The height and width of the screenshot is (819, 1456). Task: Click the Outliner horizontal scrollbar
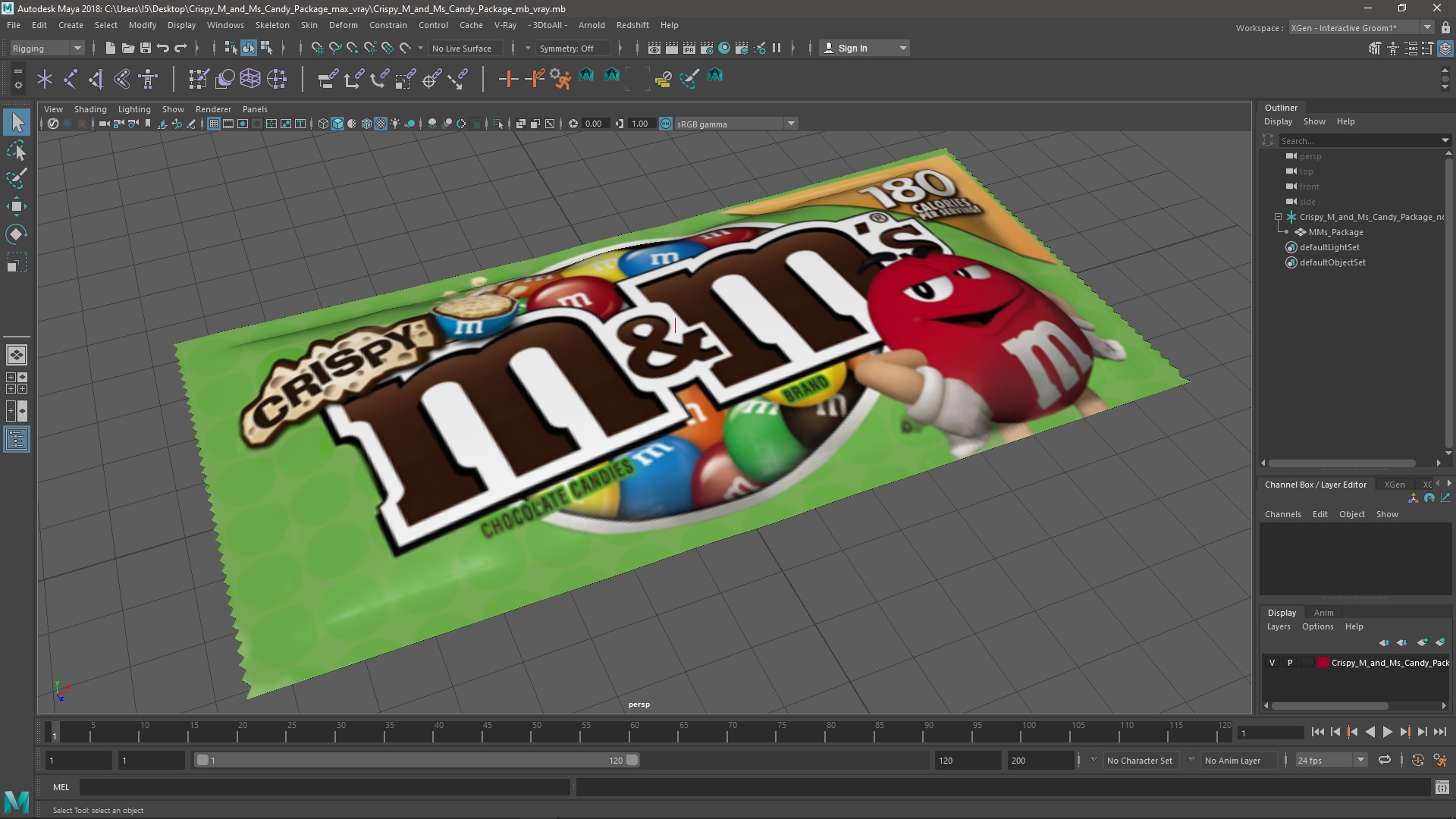coord(1341,463)
